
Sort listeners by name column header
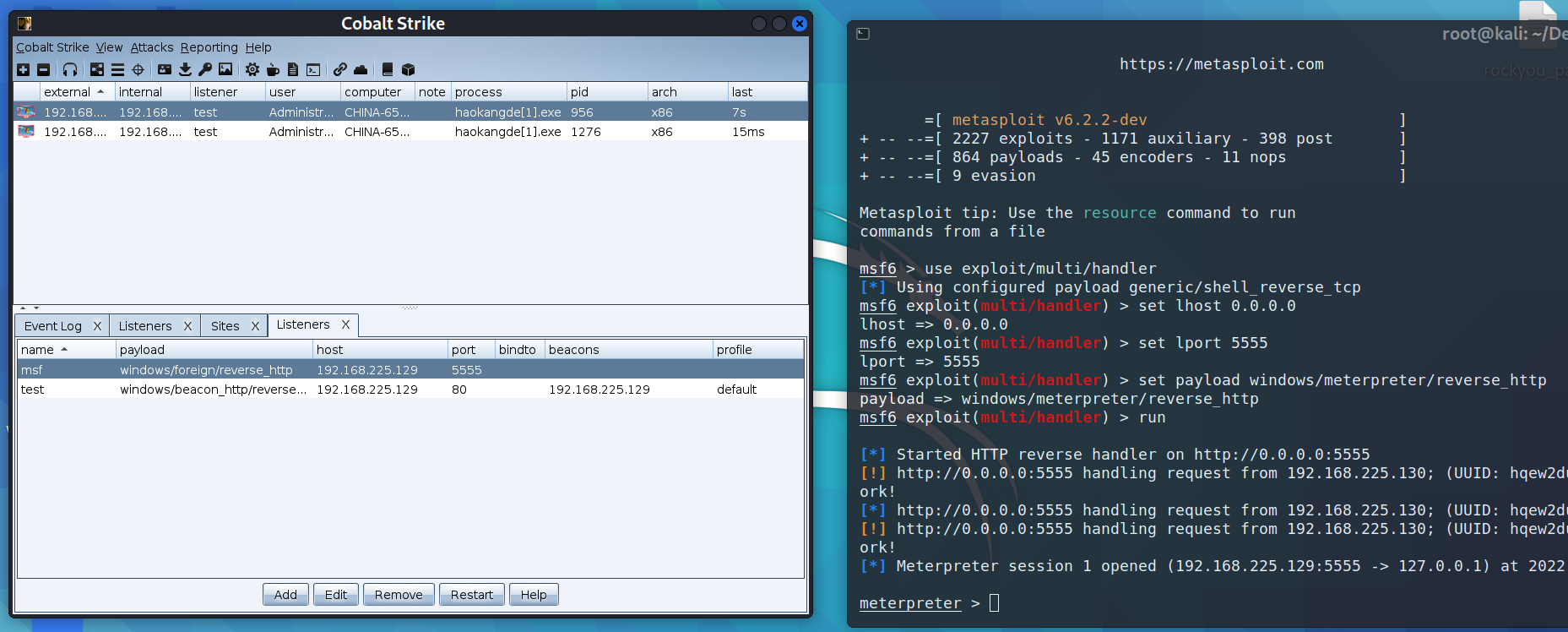coord(67,350)
